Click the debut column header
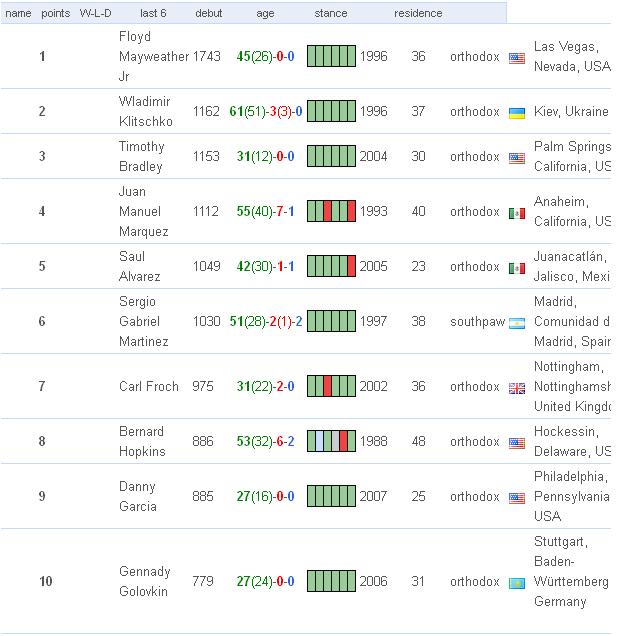Image resolution: width=618 pixels, height=636 pixels. (x=209, y=13)
